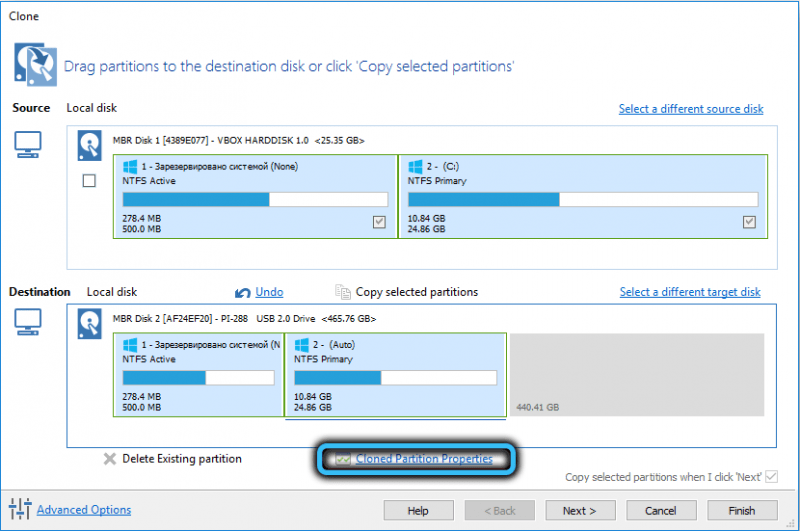
Task: Click the Destination label
Action: click(39, 292)
